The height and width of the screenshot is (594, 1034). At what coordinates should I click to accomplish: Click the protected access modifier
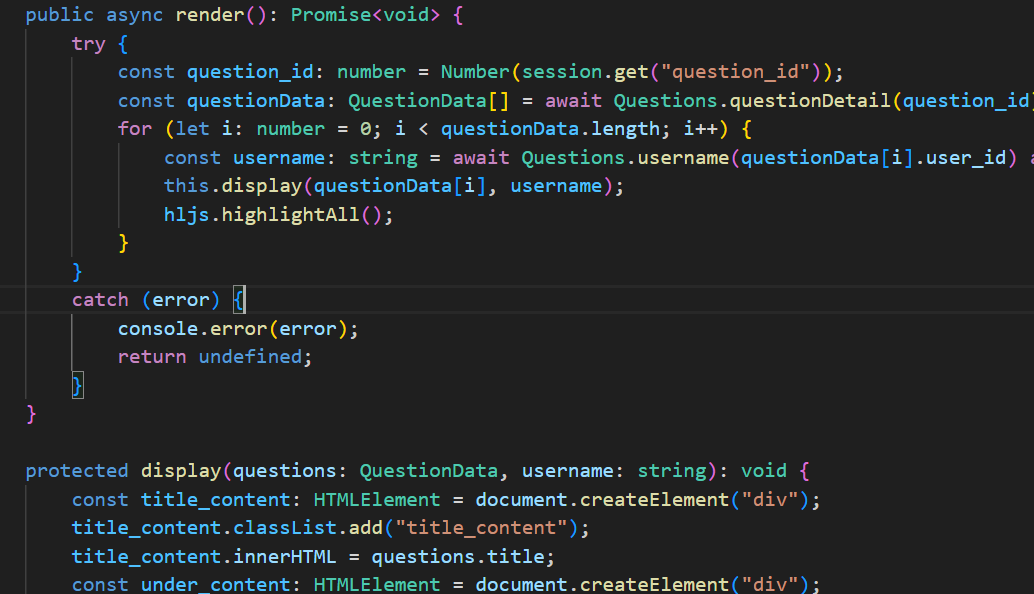pos(77,471)
